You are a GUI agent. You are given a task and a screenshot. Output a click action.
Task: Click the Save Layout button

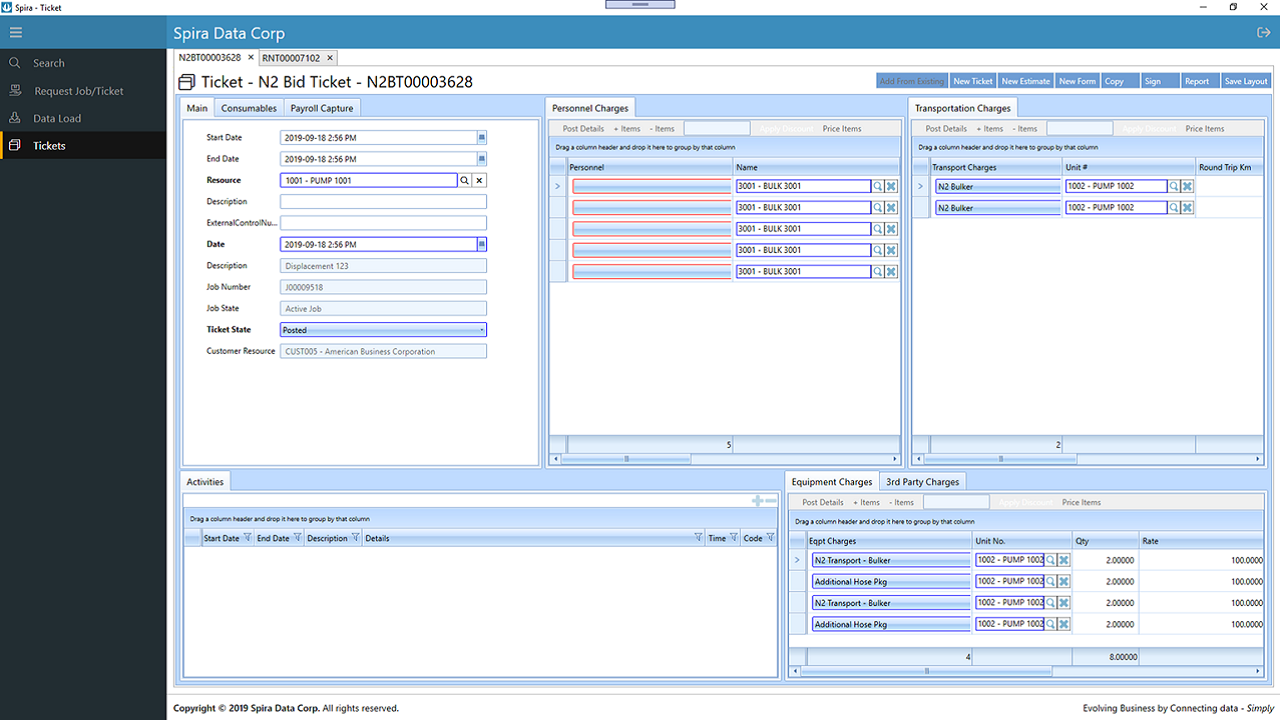click(x=1245, y=80)
